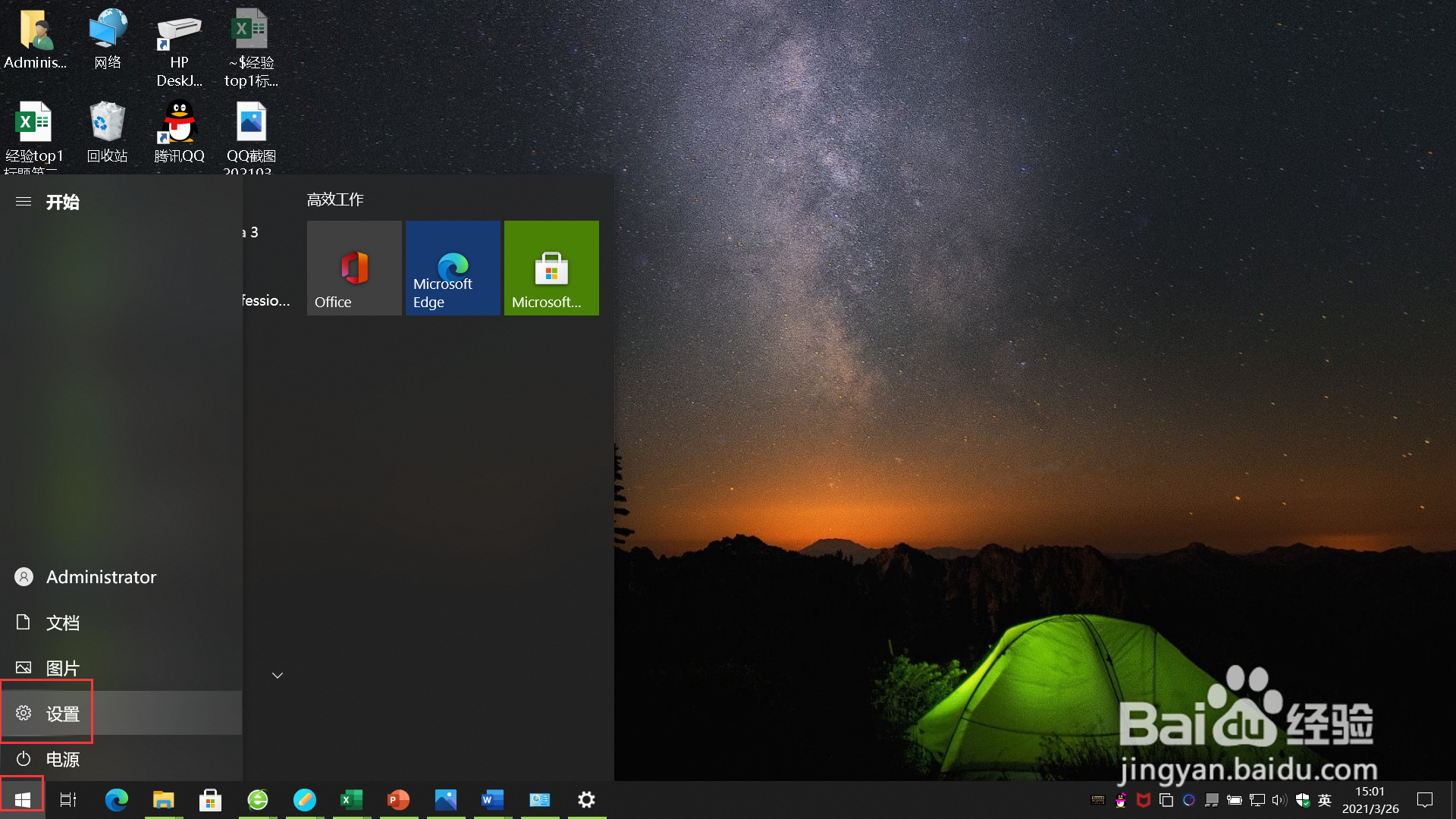The width and height of the screenshot is (1456, 819).
Task: Click the red McAfee tray icon
Action: coord(1144,799)
